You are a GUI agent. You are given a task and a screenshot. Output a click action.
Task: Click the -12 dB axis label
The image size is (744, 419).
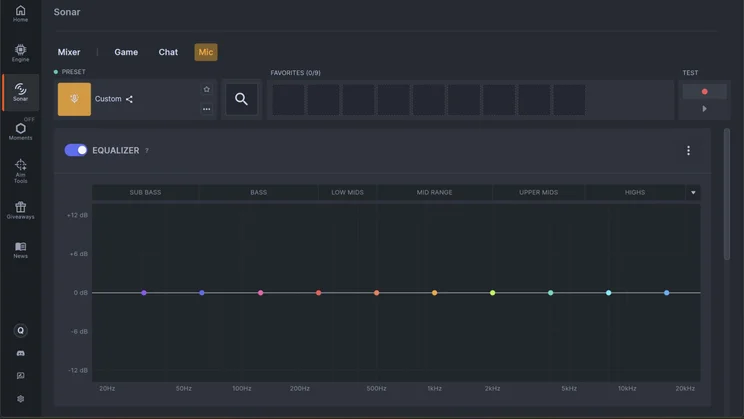point(78,370)
